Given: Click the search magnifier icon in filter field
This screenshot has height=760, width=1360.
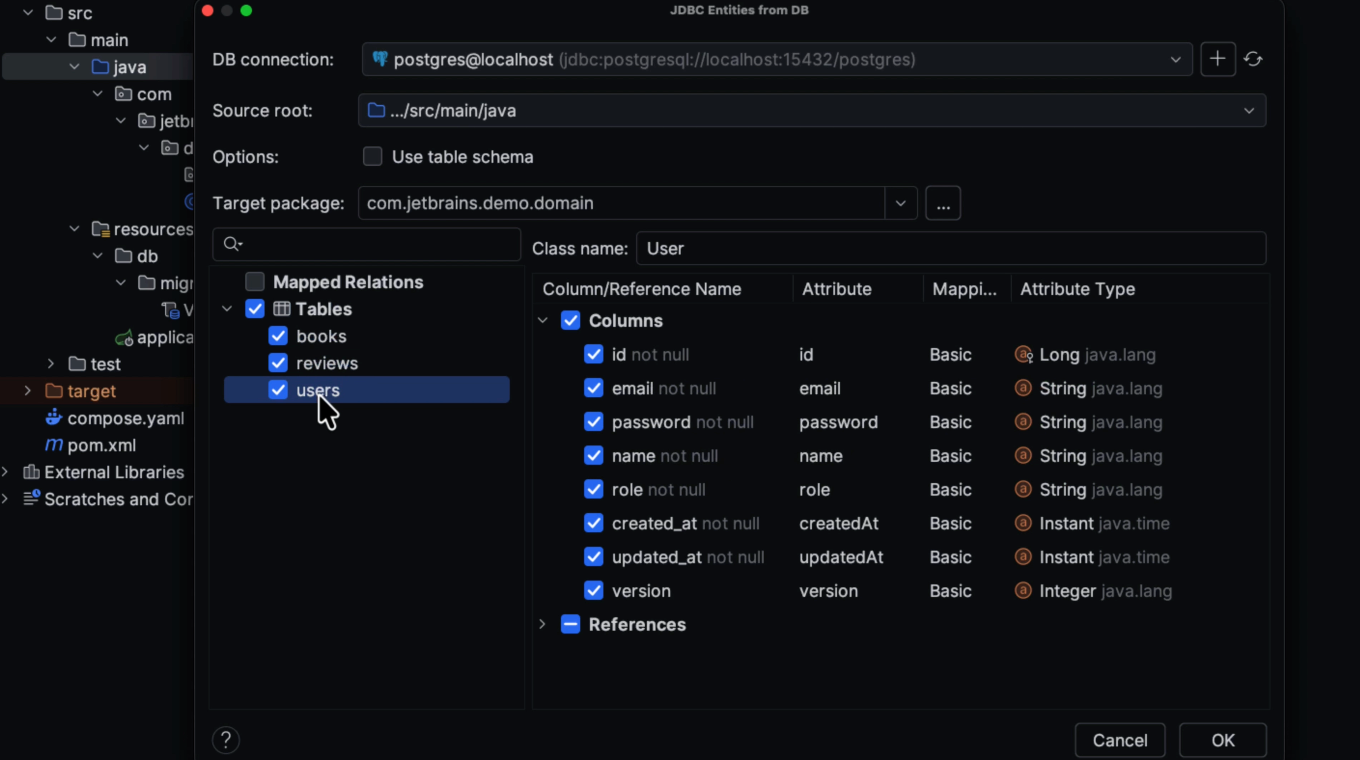Looking at the screenshot, I should 232,244.
